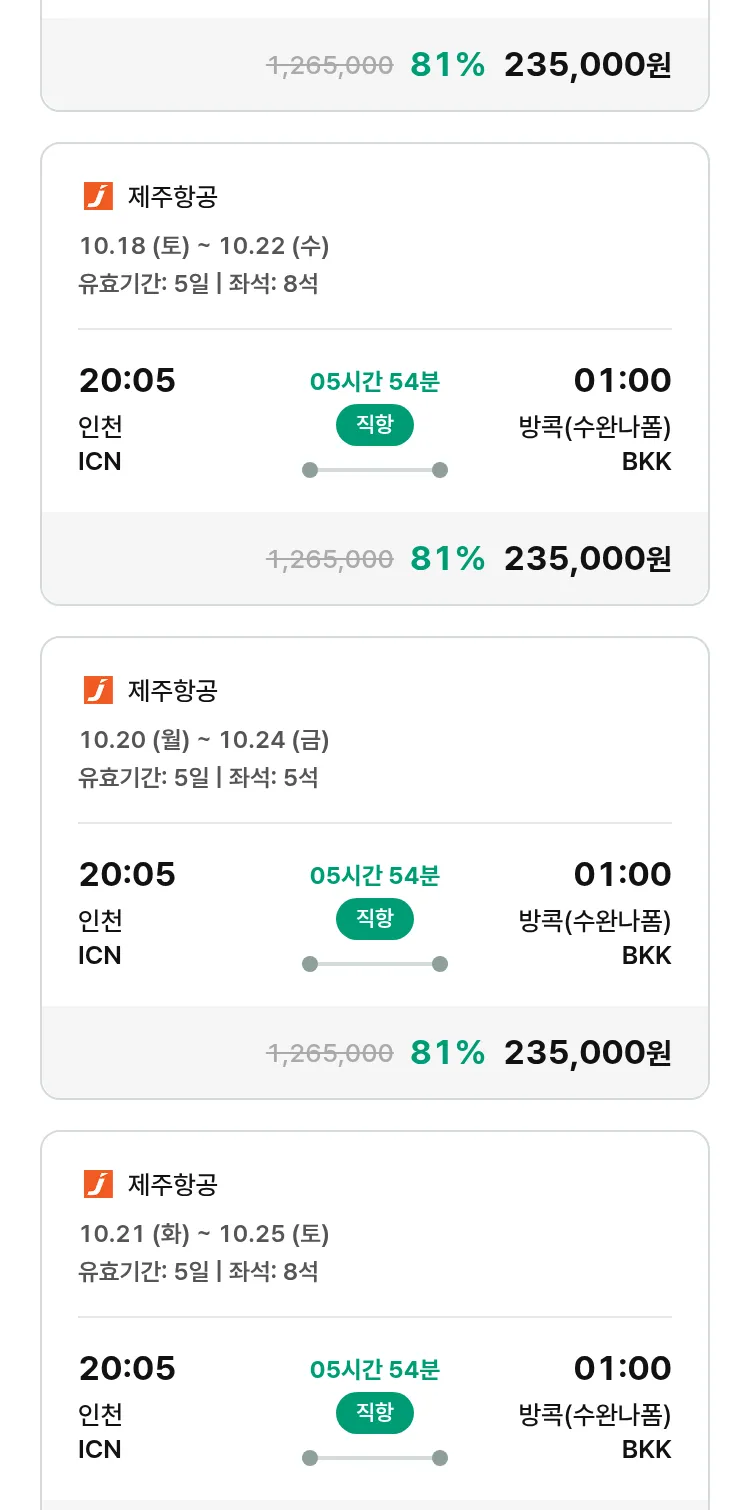Choose the 235,000원 price in the topmost card
The image size is (750, 1510).
click(587, 65)
